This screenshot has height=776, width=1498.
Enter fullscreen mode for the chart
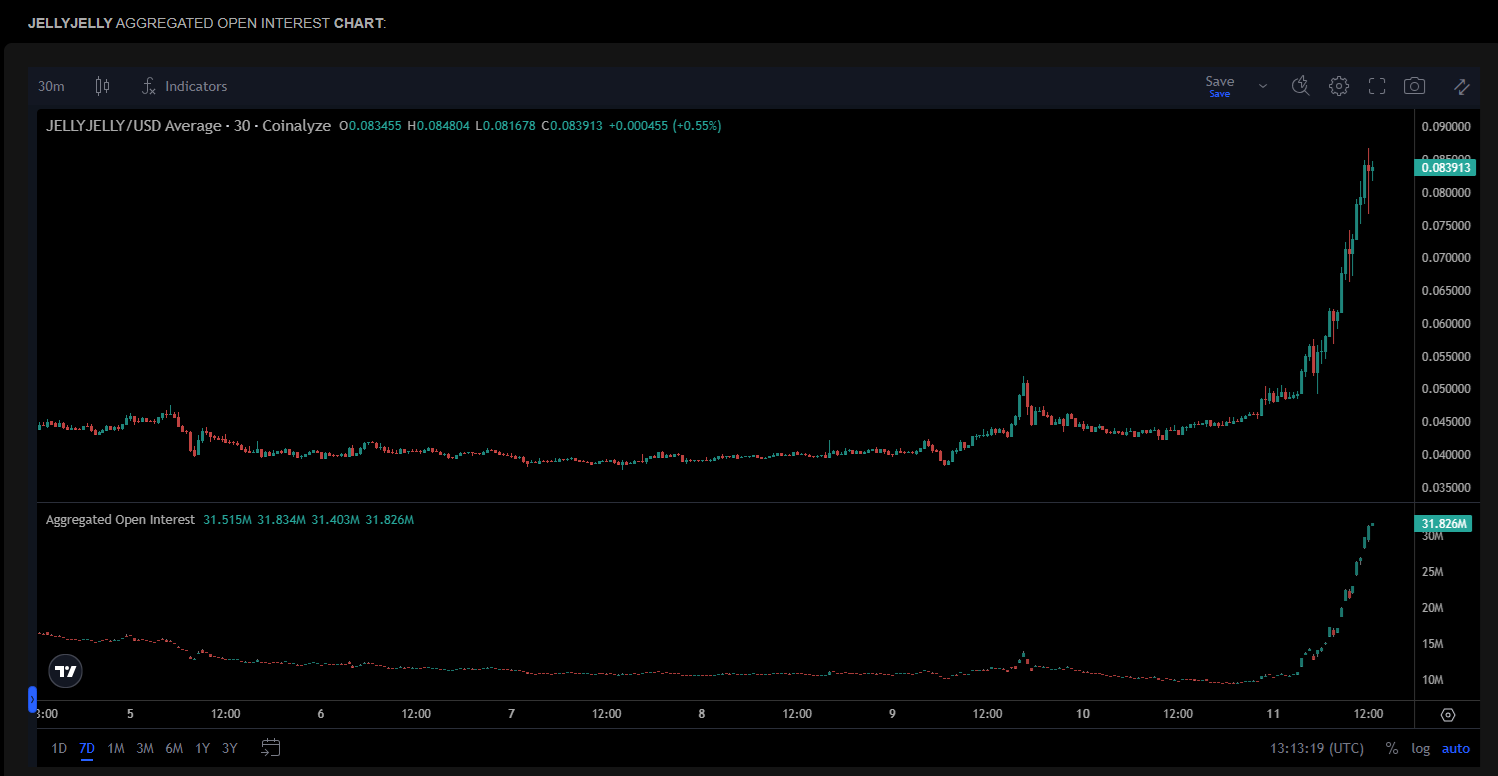1377,86
